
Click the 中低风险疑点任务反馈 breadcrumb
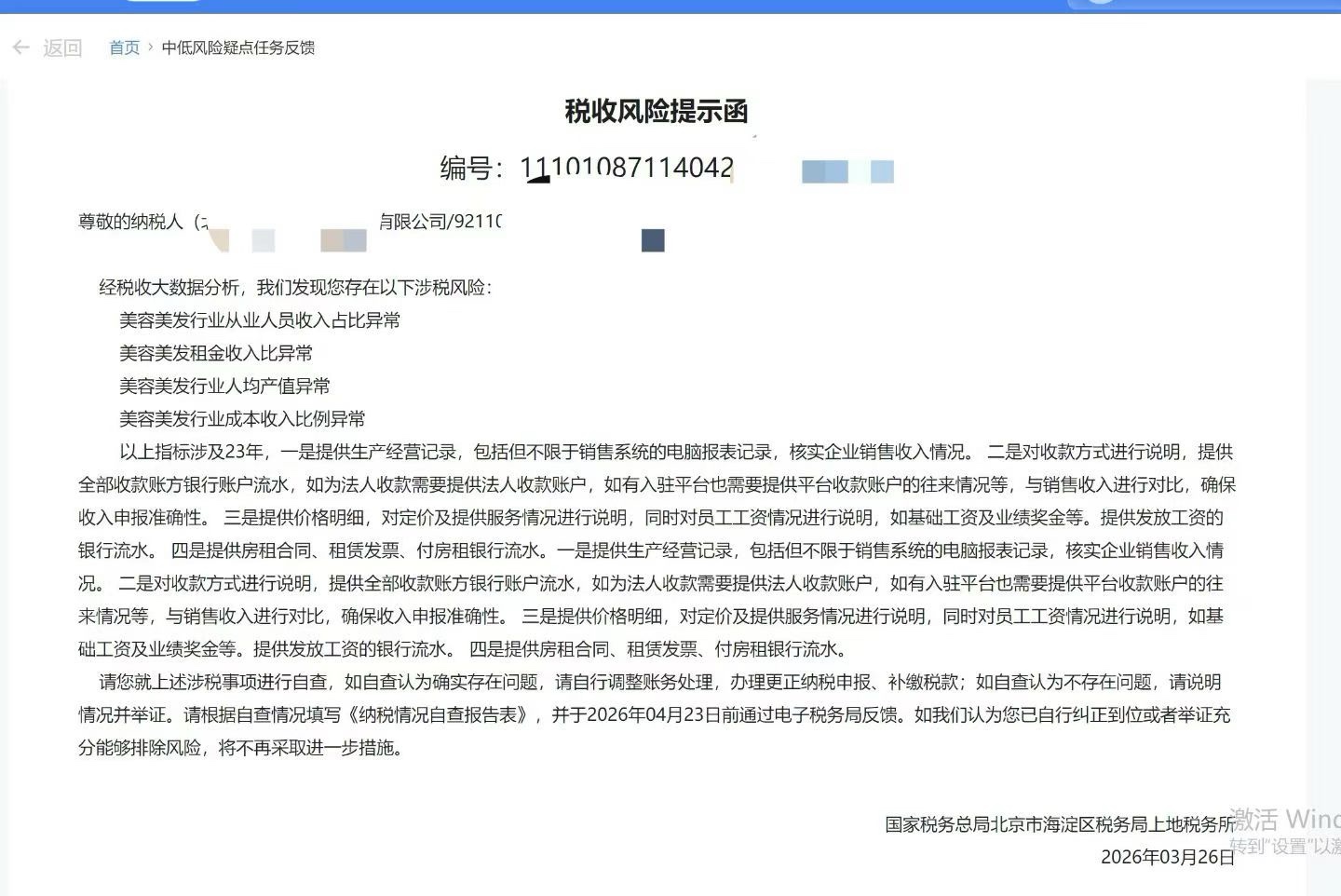click(238, 48)
